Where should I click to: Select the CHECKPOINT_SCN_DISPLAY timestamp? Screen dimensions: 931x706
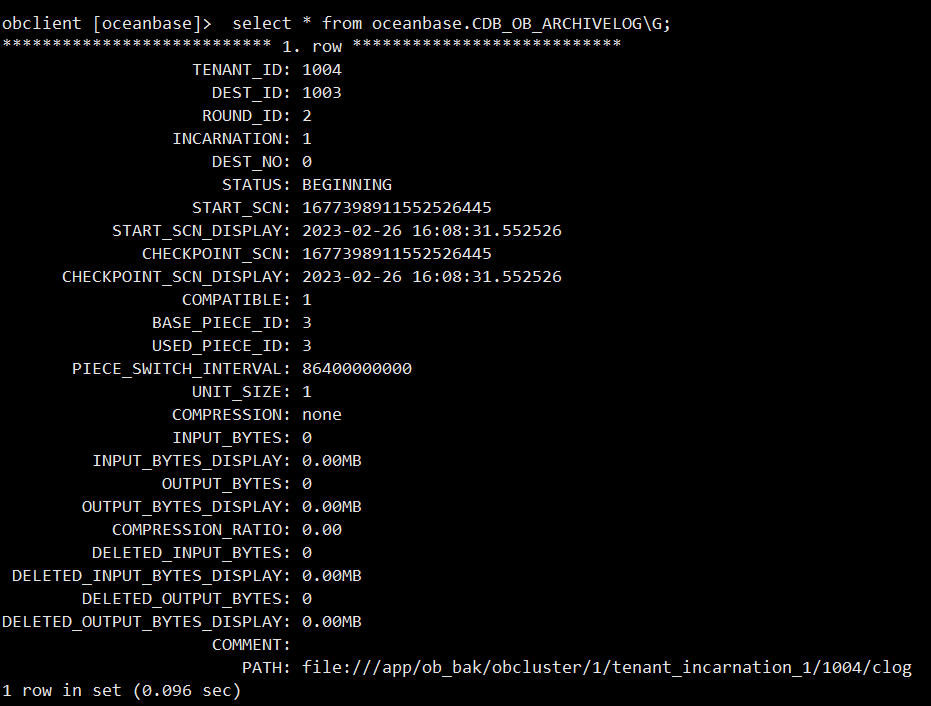(x=432, y=277)
